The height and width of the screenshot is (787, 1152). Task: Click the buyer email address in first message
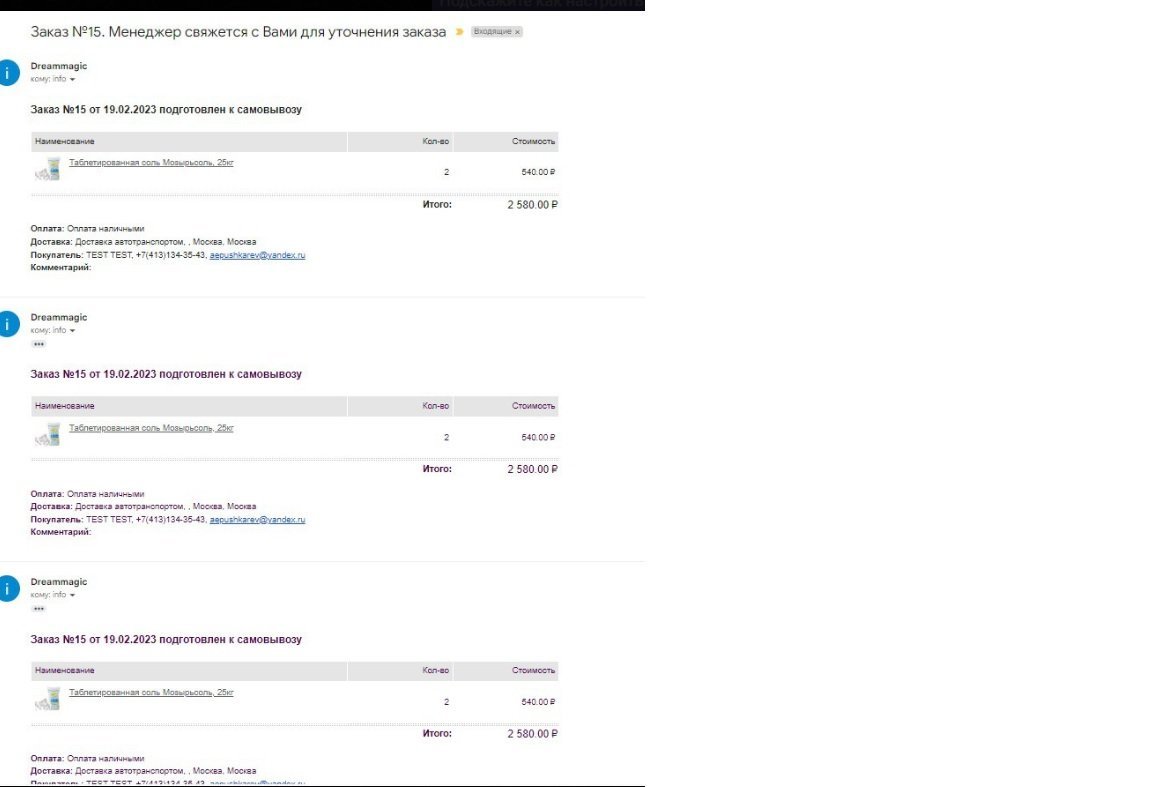click(x=257, y=255)
